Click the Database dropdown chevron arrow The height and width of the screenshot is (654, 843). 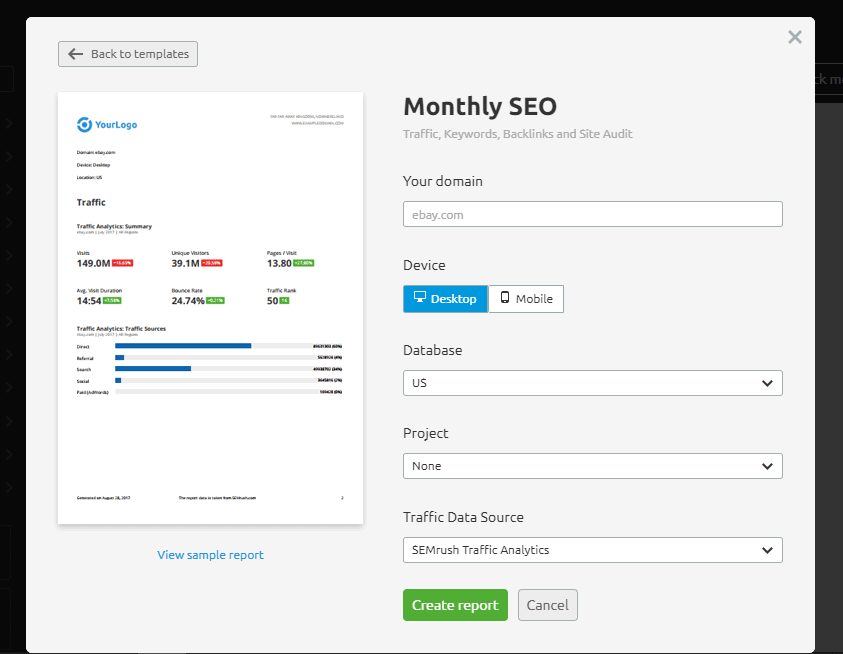[766, 383]
